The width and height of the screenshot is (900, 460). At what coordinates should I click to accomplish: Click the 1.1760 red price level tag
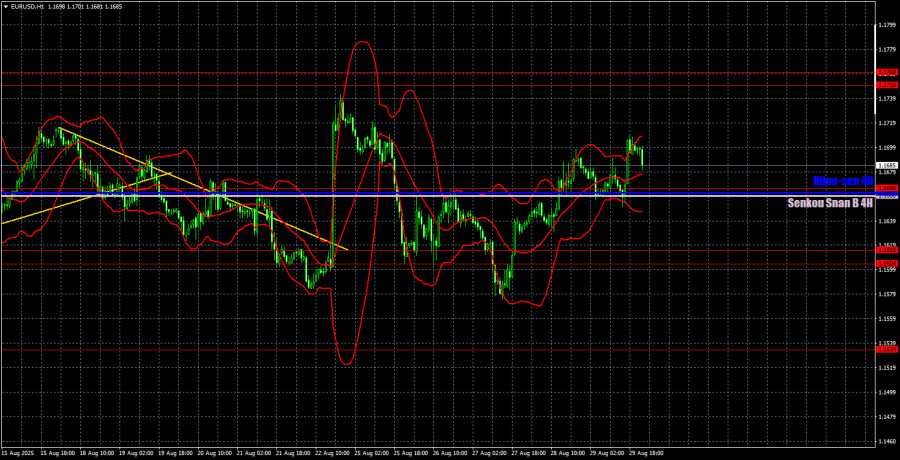pos(887,72)
